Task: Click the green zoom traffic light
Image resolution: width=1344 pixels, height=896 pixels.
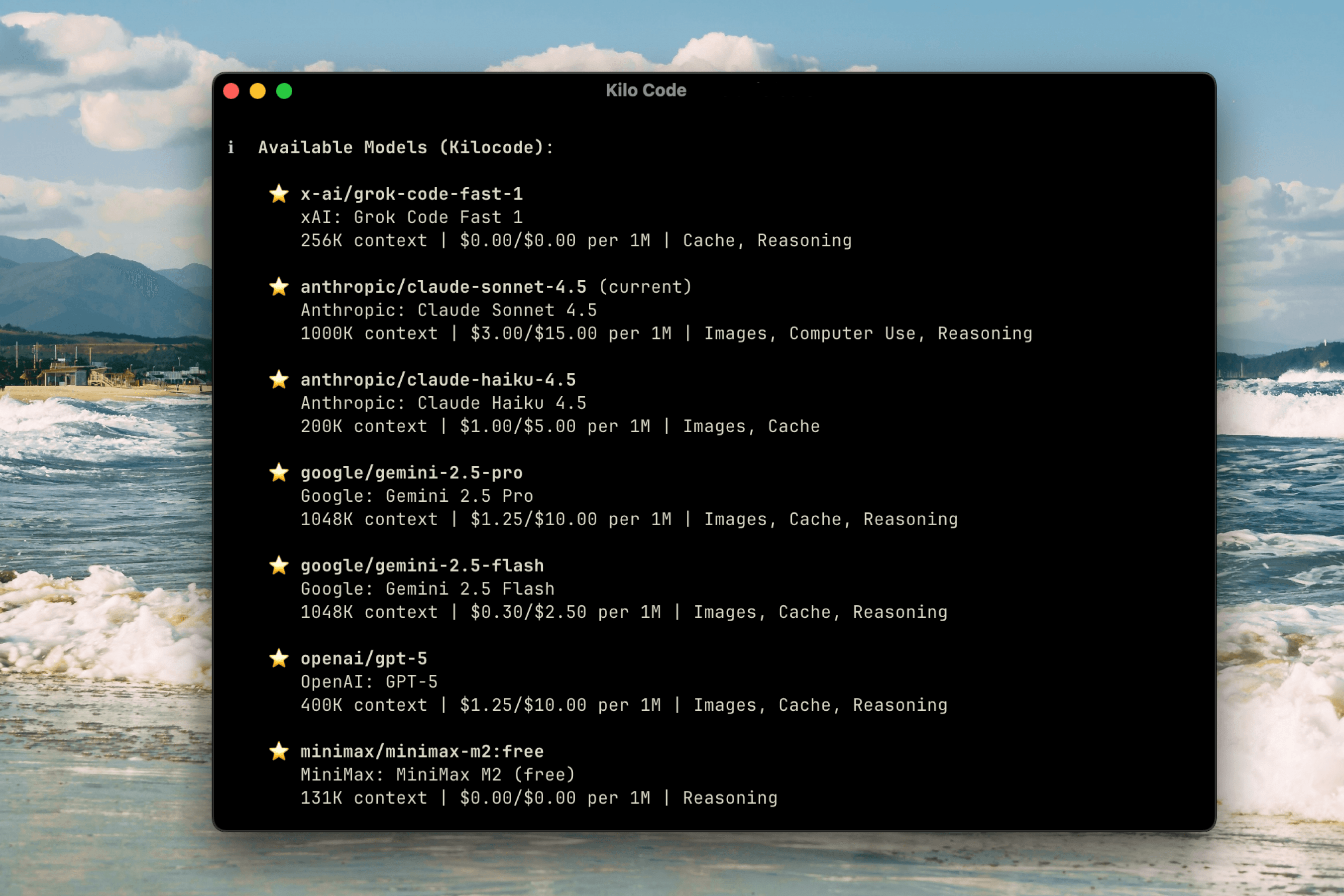Action: point(284,90)
